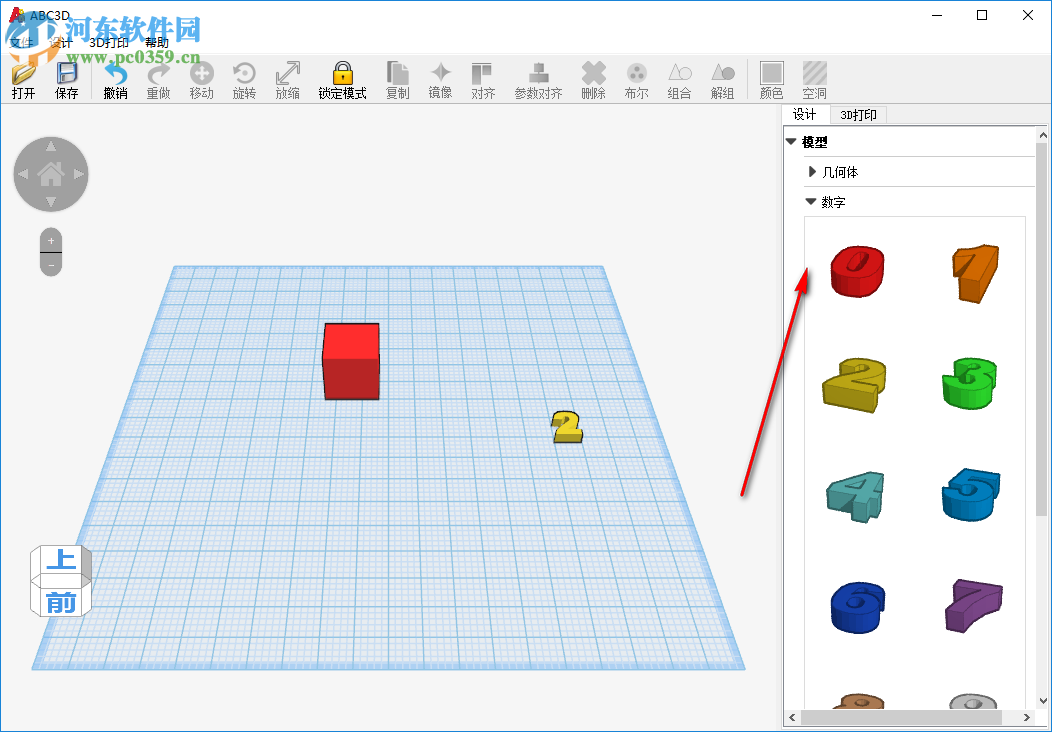The width and height of the screenshot is (1052, 732).
Task: Pick the teal number 4 model
Action: pyautogui.click(x=855, y=496)
